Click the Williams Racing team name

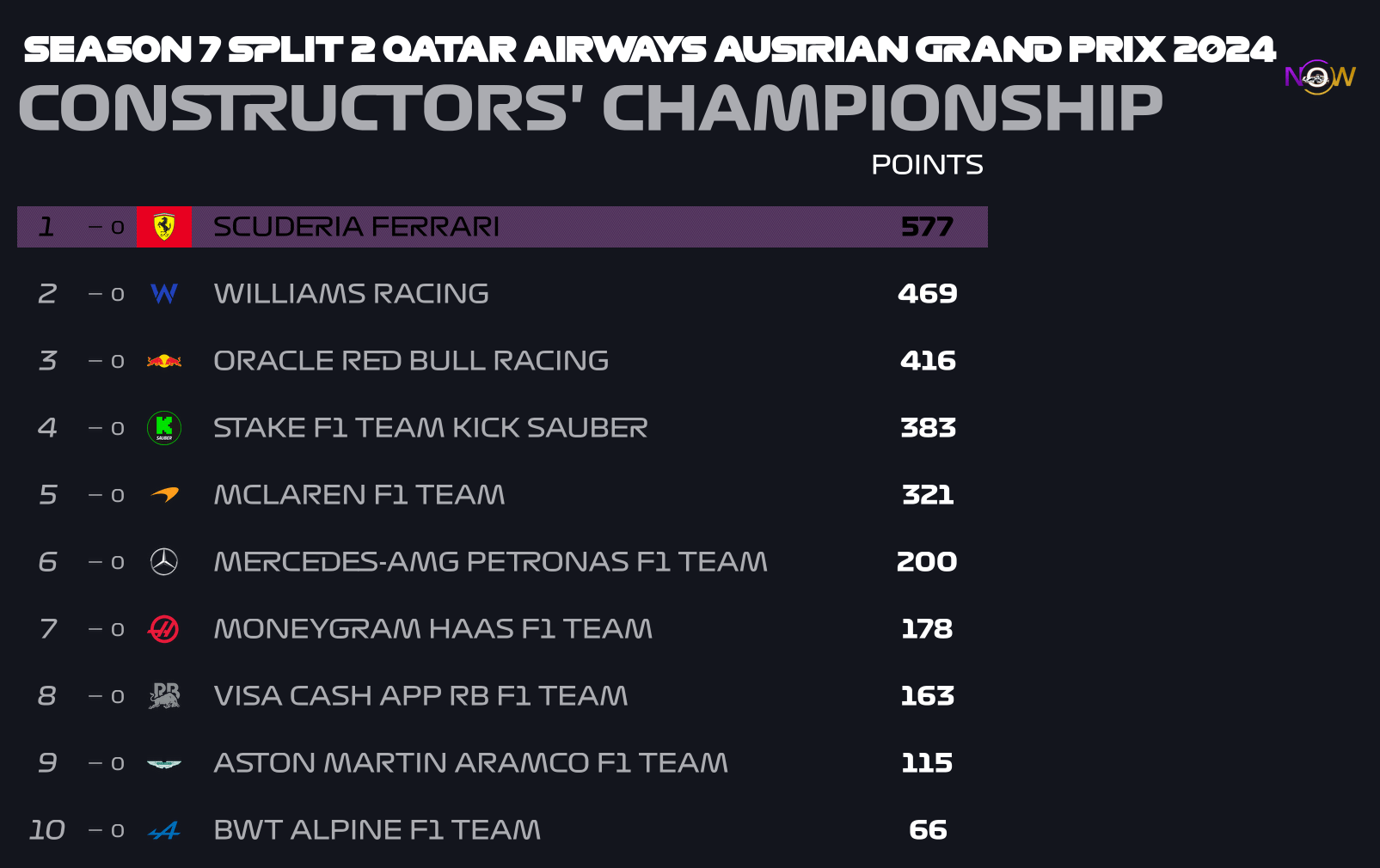351,294
